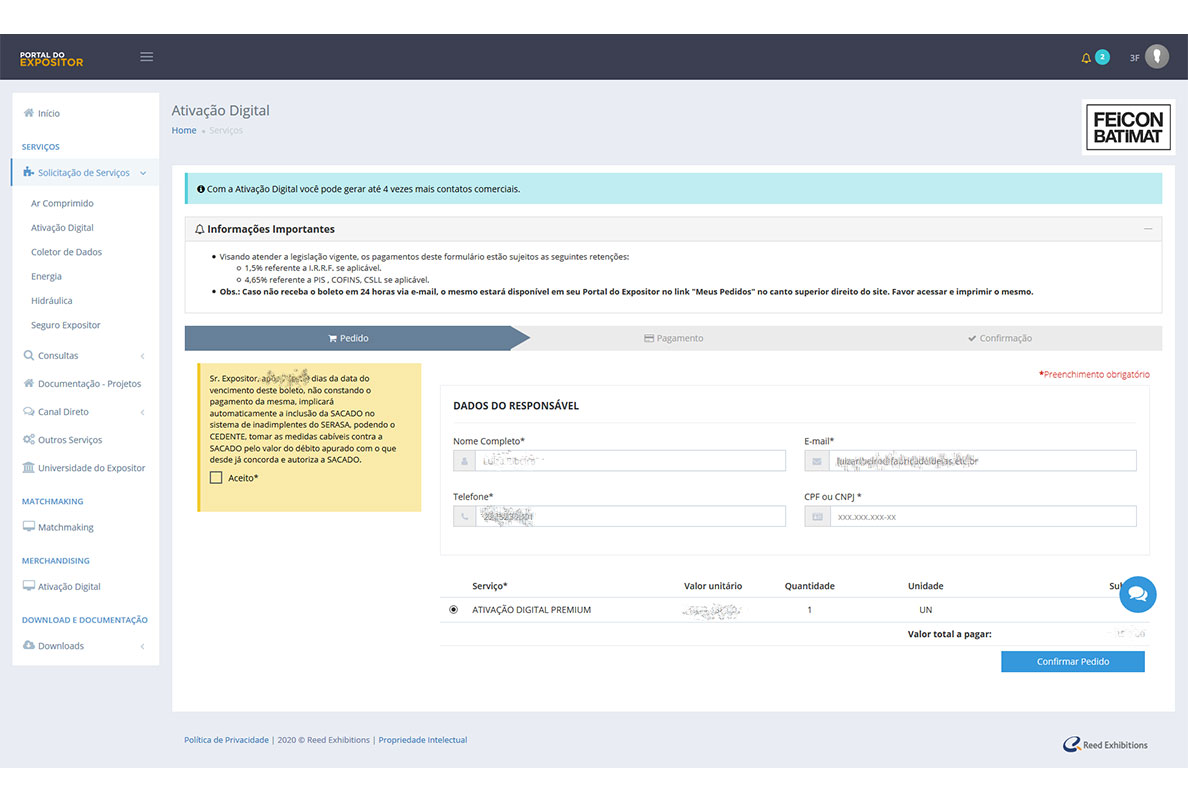Click the person icon beside Nome Completo
Viewport: 1188px width, 802px height.
click(x=464, y=461)
